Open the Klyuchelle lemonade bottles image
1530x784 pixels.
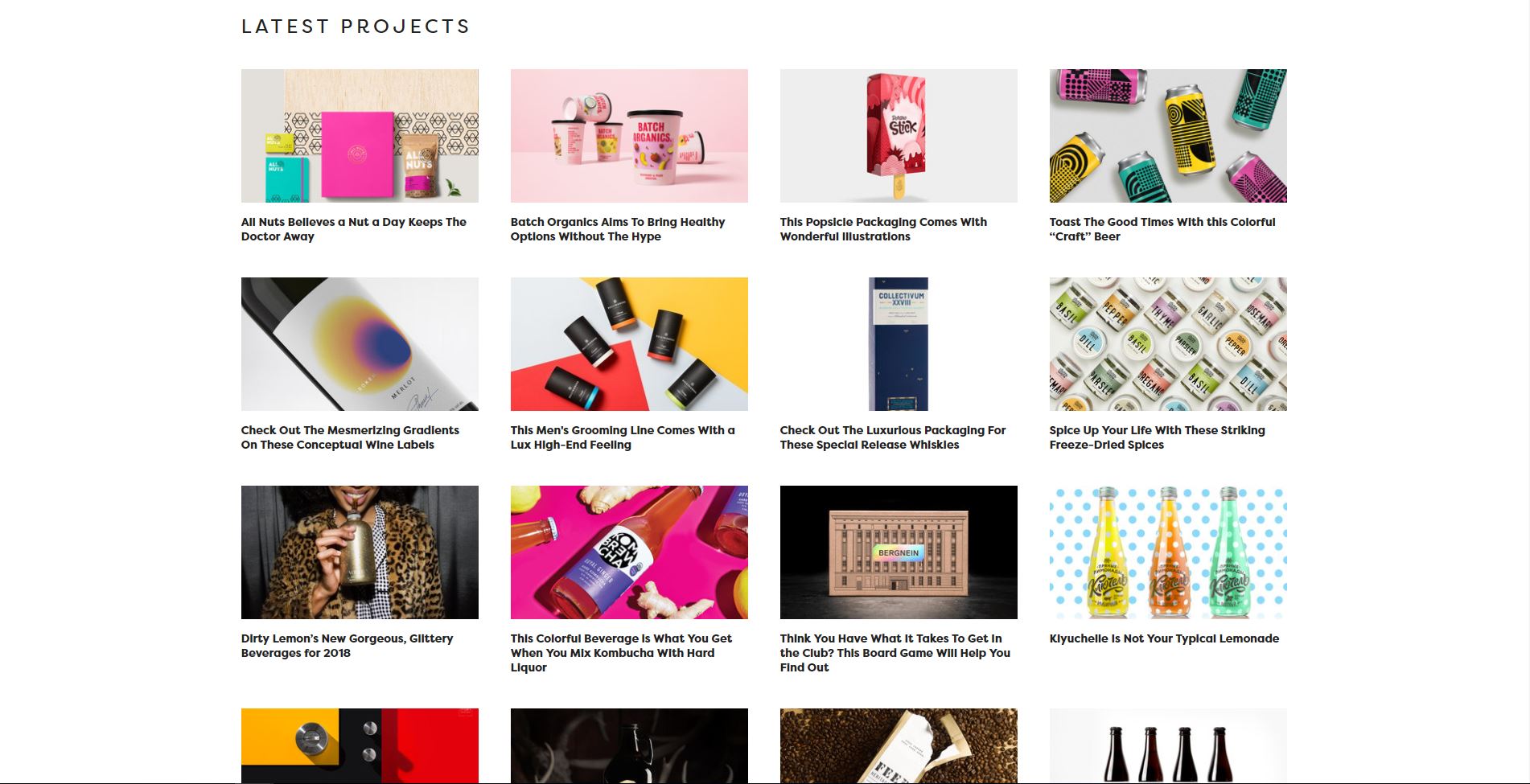point(1168,552)
